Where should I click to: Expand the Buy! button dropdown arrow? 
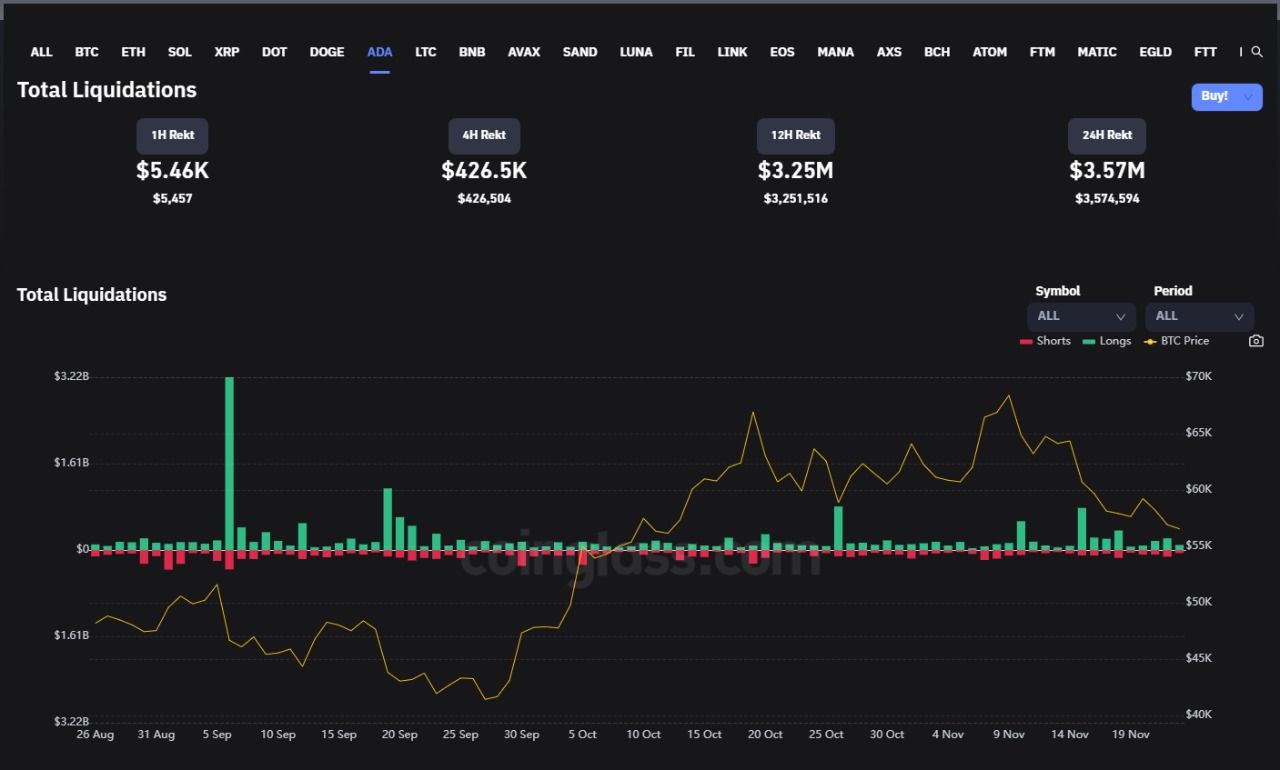click(1247, 97)
